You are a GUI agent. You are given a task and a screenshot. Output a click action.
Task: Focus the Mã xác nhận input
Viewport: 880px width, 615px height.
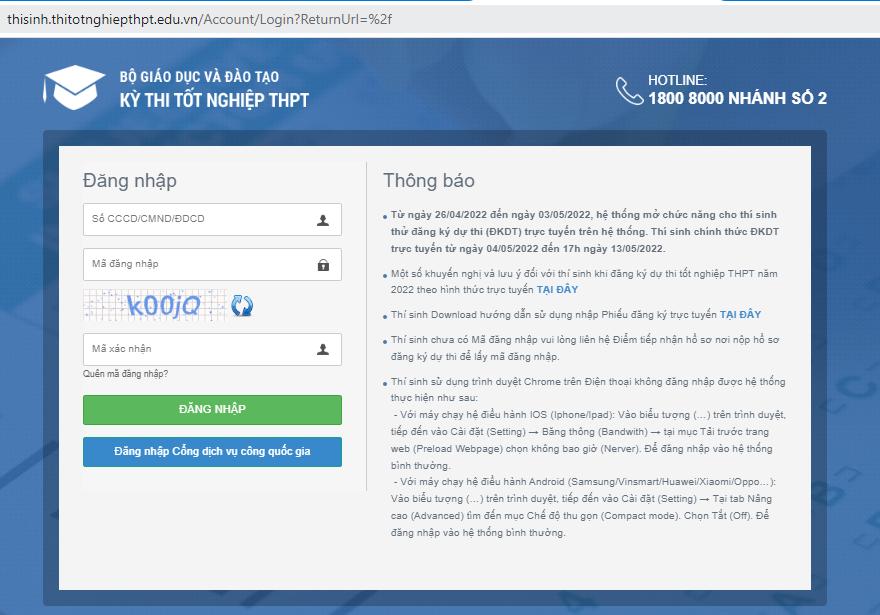coord(200,350)
